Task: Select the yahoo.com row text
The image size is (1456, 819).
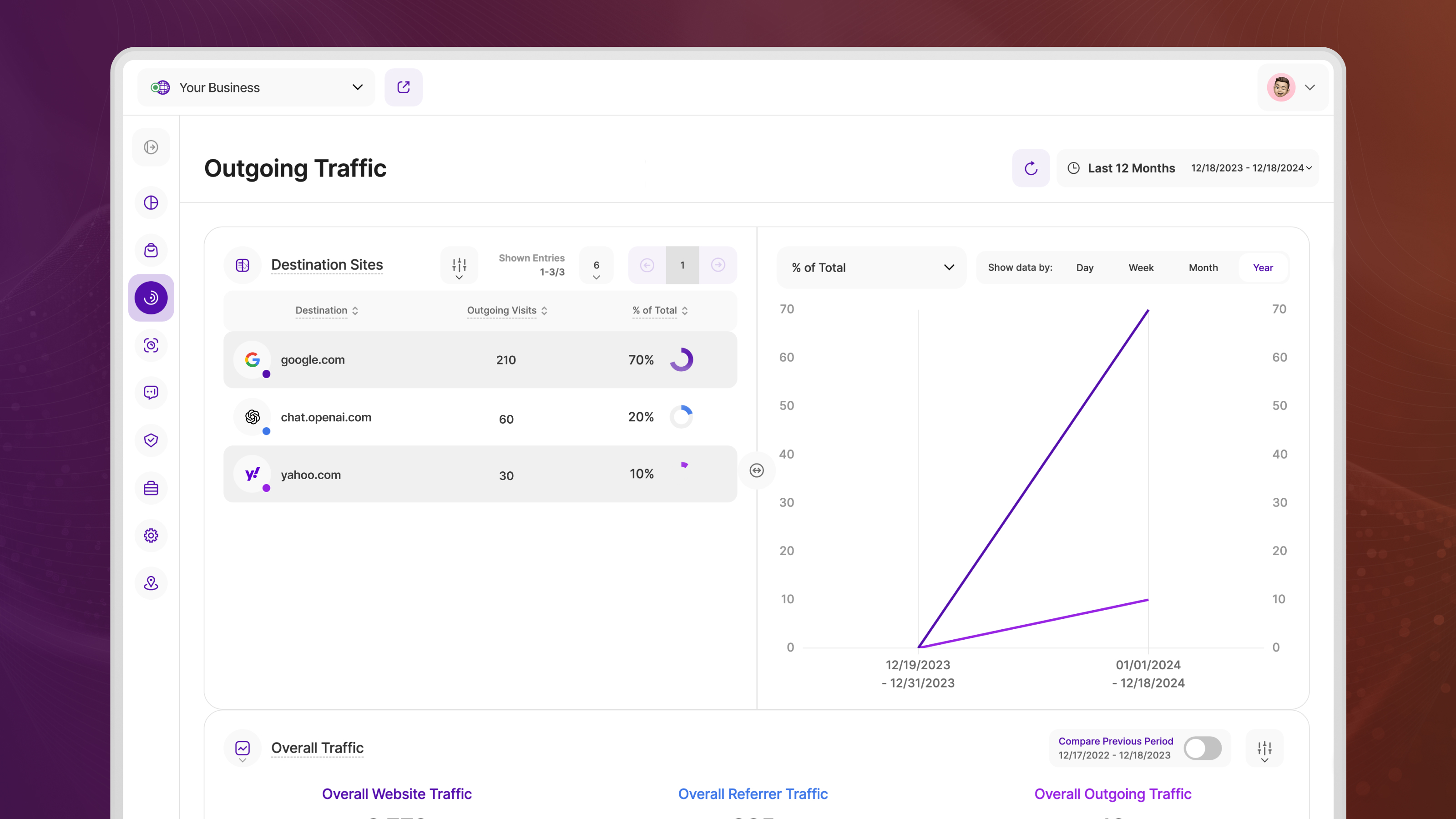Action: (x=310, y=475)
